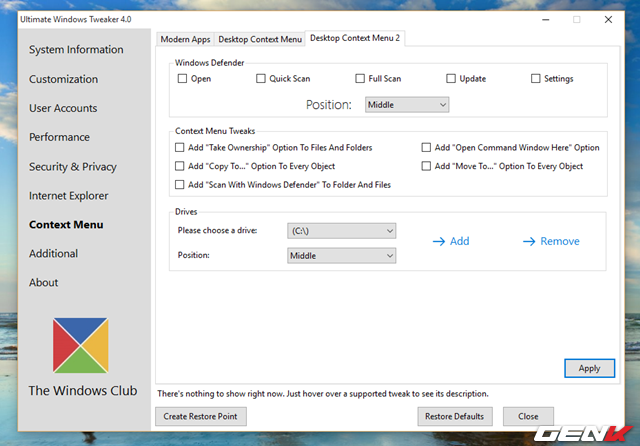This screenshot has height=446, width=640.
Task: Open the Performance section
Action: click(x=59, y=137)
